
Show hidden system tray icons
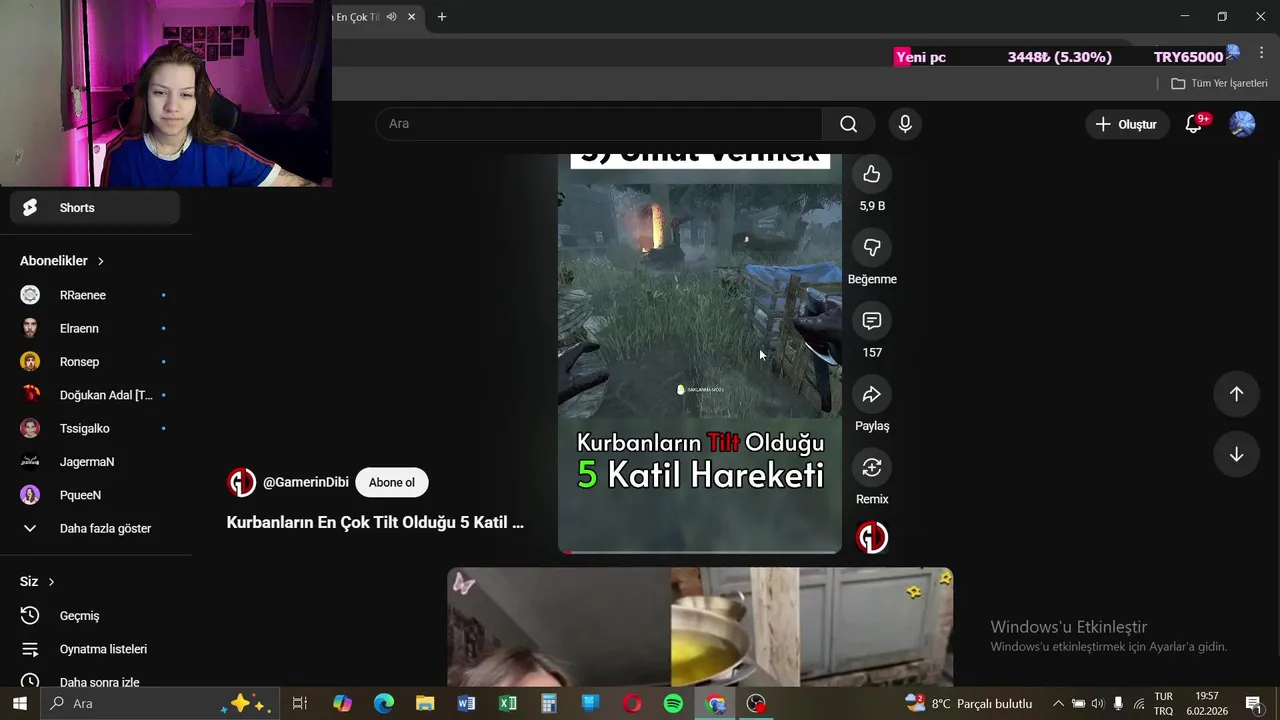[x=1058, y=704]
